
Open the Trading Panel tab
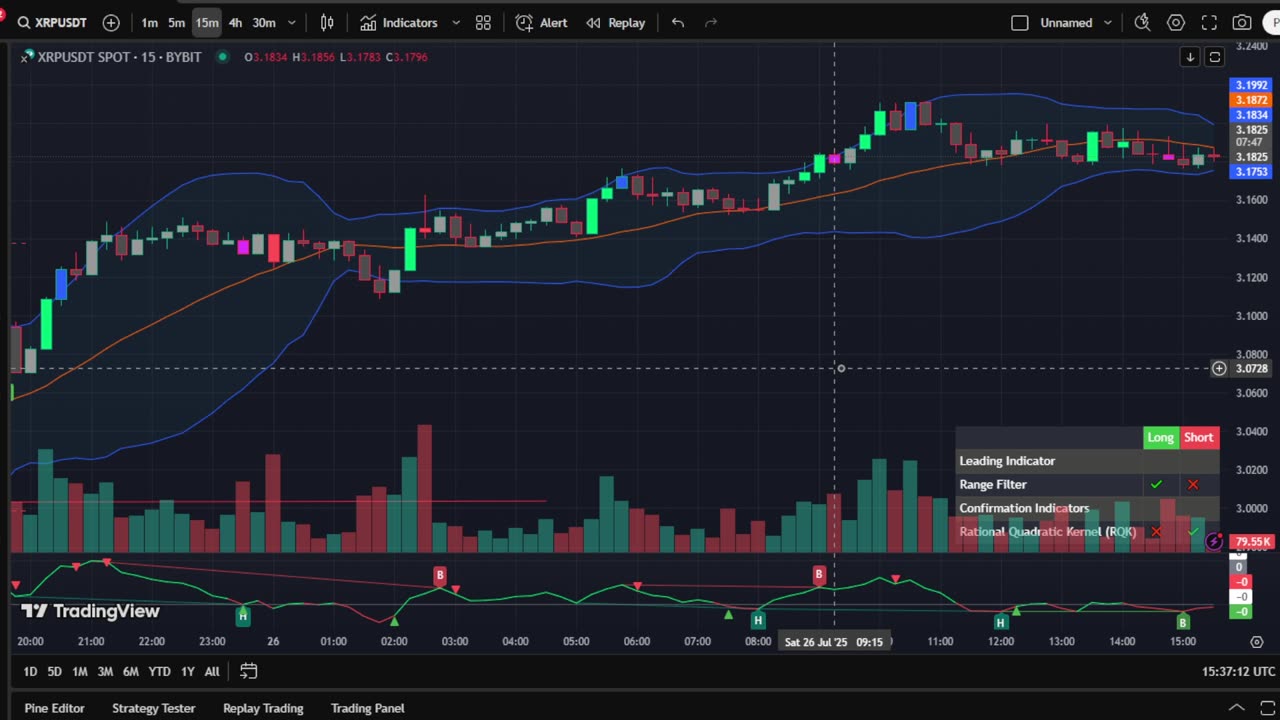click(367, 708)
